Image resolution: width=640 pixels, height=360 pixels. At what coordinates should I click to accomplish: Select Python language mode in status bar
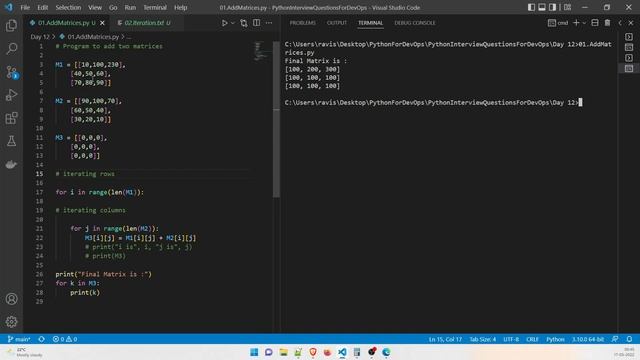coord(555,339)
